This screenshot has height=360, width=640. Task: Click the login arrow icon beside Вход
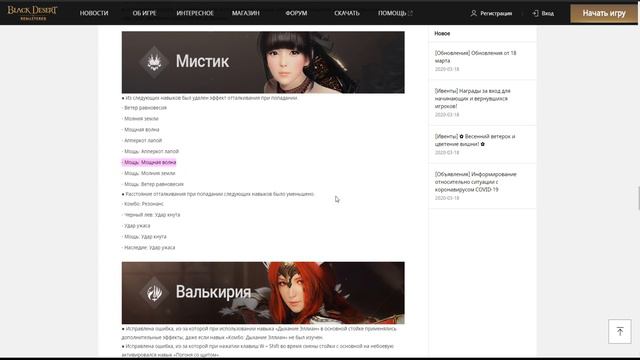pos(535,13)
